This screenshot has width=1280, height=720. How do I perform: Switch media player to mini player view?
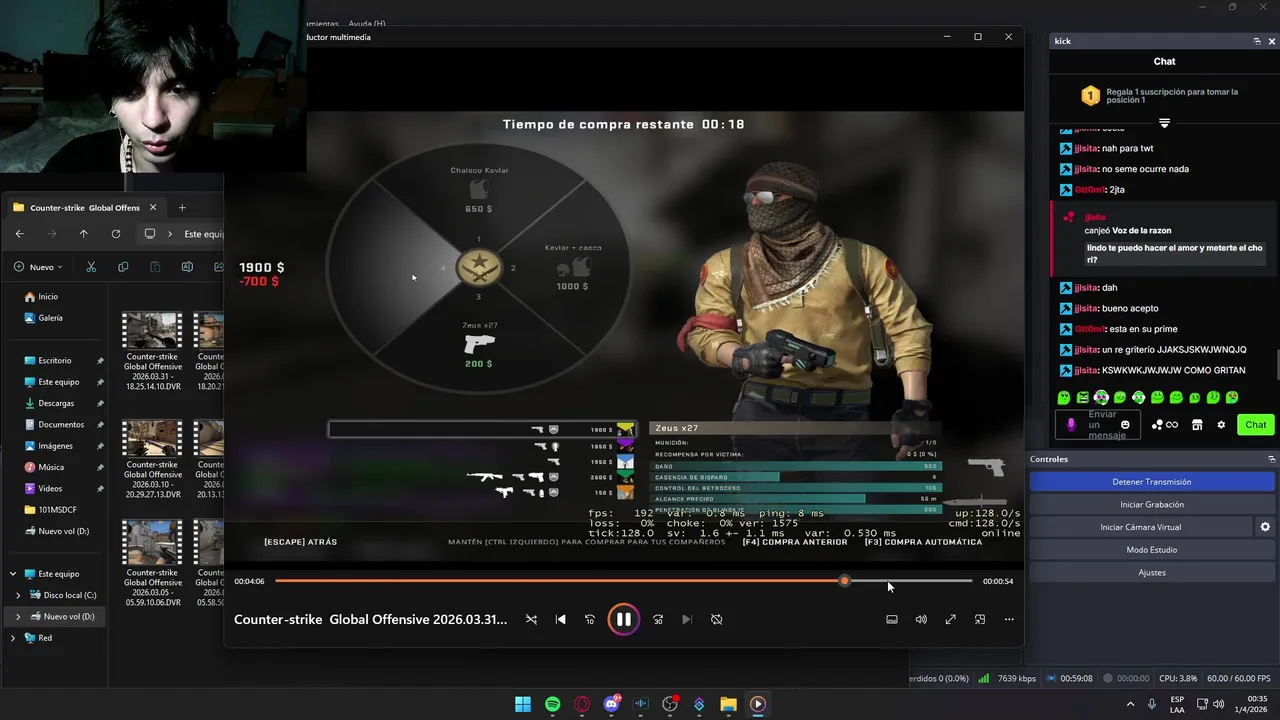tap(980, 619)
